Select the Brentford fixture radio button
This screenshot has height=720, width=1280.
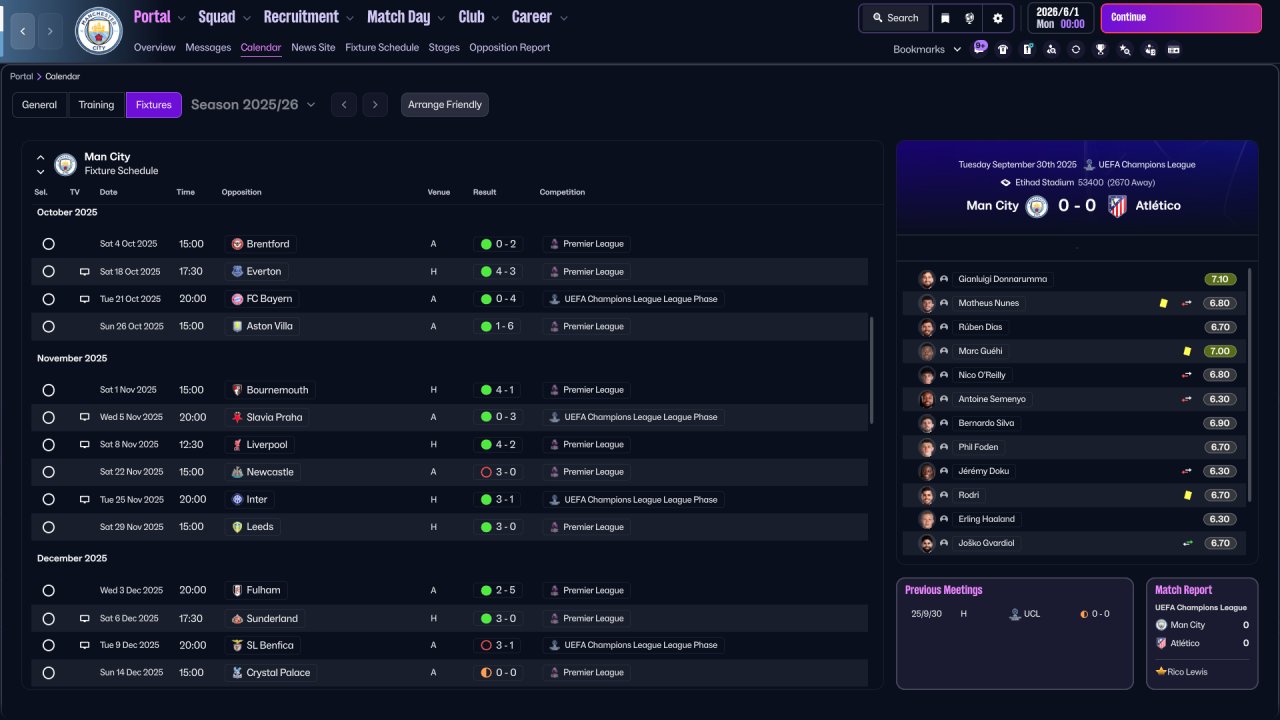[48, 244]
